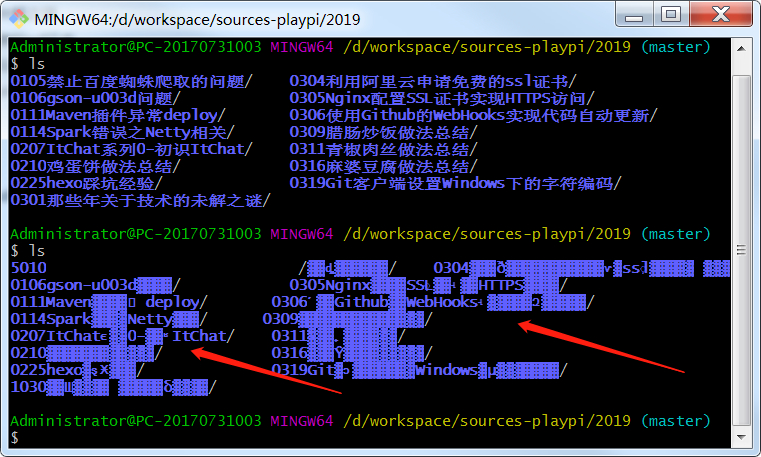Click the last empty '$' prompt line

click(15, 438)
